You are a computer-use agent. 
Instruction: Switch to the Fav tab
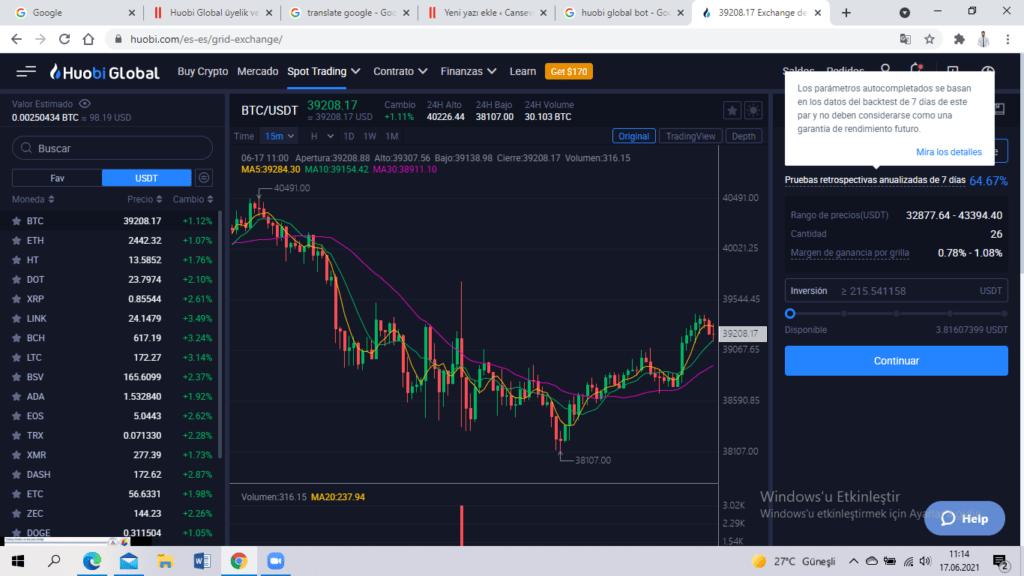[x=57, y=178]
